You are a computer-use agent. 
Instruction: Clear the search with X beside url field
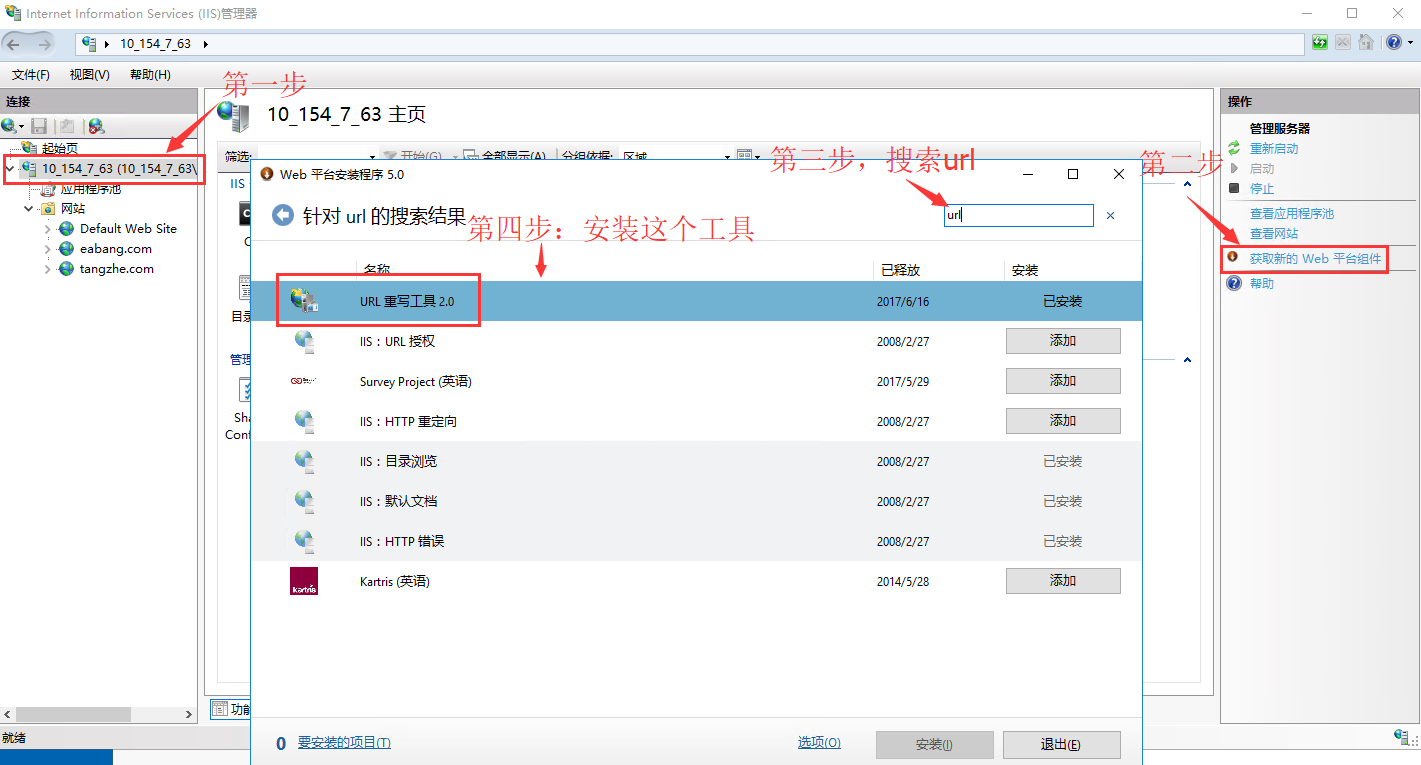point(1110,215)
